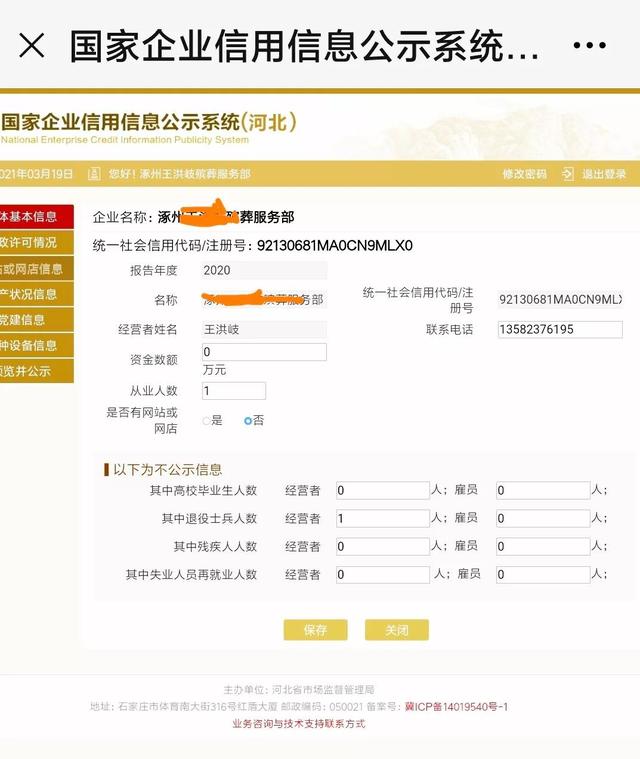Click the date text 2021年03月19日
Viewport: 640px width, 759px height.
point(36,174)
